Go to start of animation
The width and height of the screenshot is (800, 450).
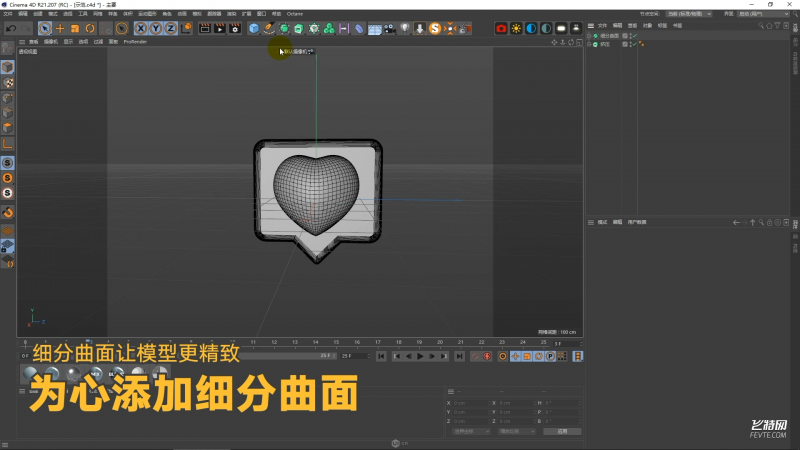(381, 356)
